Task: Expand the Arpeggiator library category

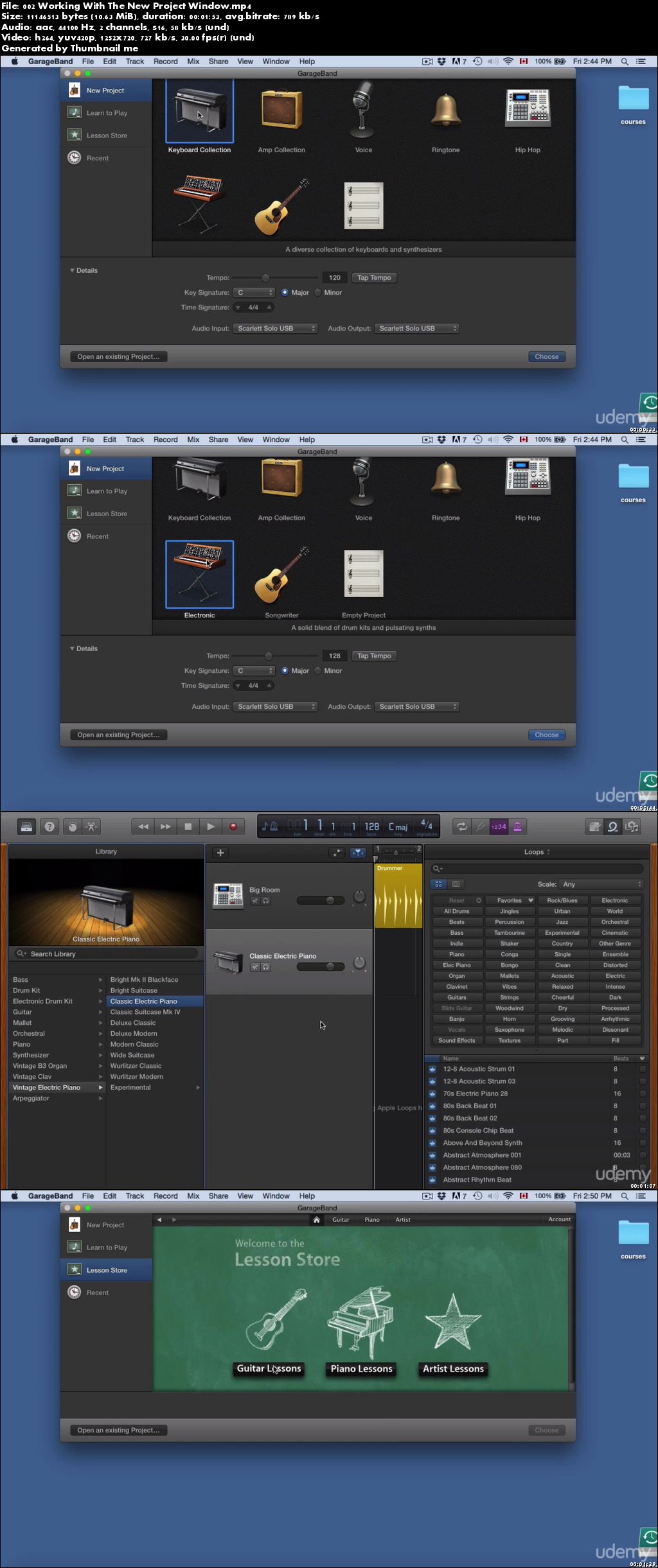Action: [x=100, y=1099]
